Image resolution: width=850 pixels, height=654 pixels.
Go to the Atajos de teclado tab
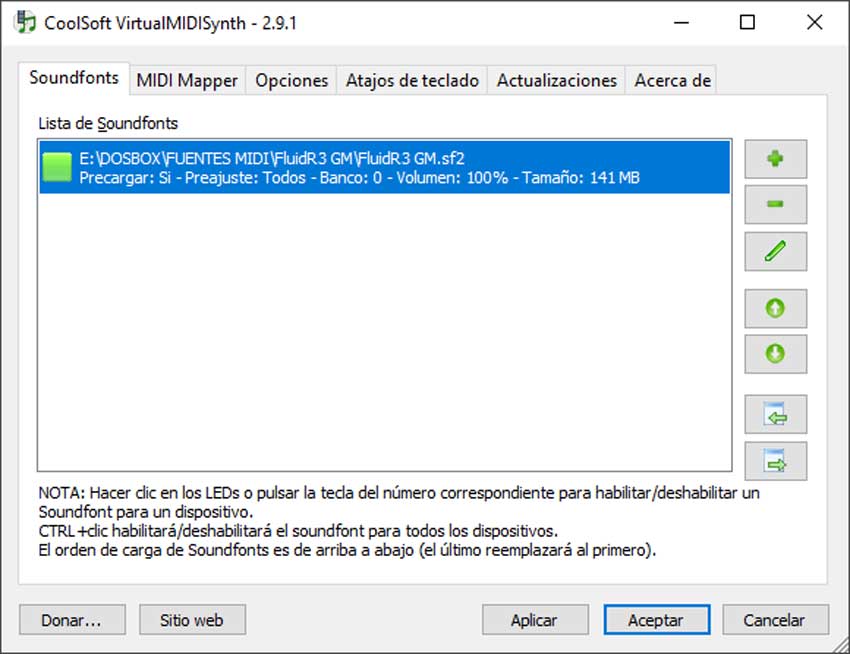pyautogui.click(x=412, y=80)
